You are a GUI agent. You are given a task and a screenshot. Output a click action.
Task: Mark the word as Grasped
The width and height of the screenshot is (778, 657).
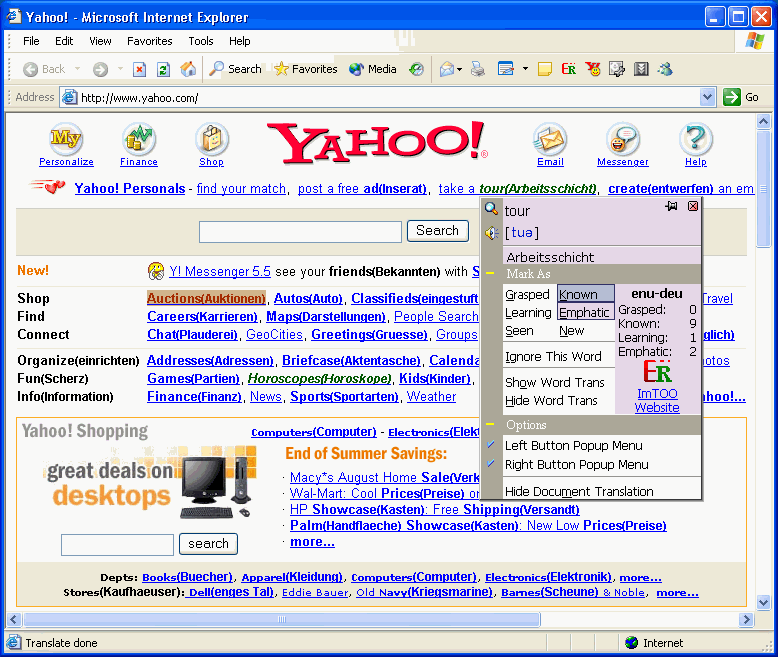pos(527,295)
